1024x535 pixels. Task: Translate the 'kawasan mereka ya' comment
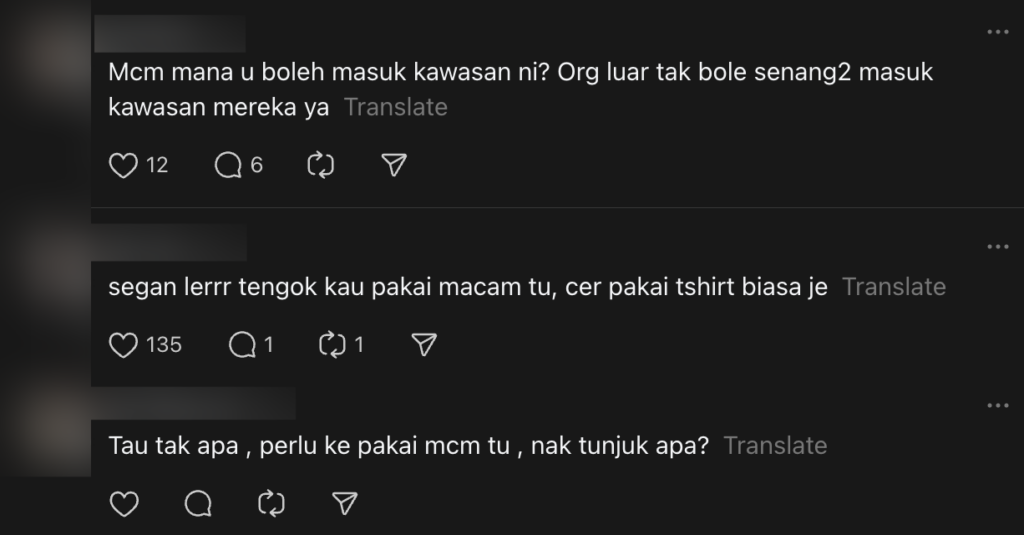(395, 107)
